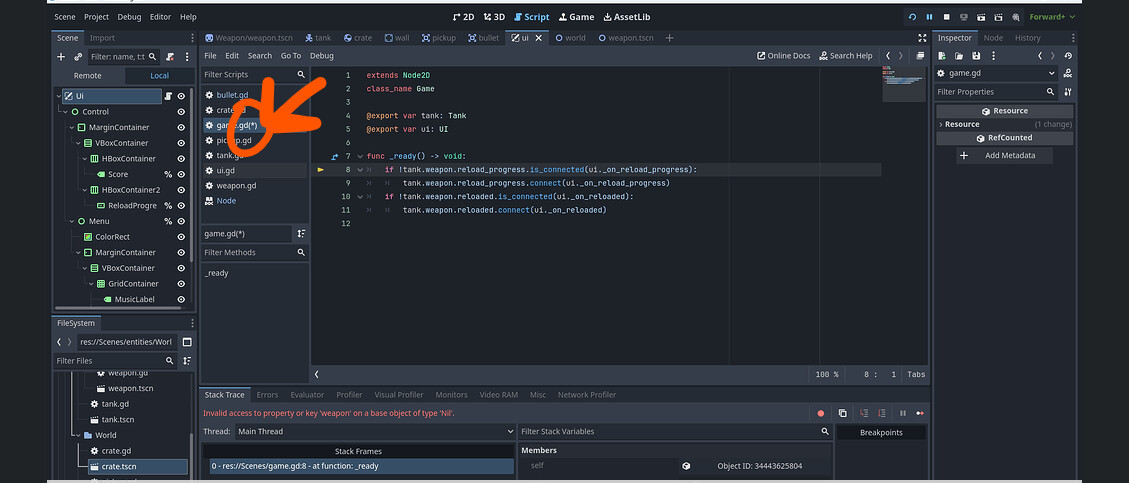Image resolution: width=1129 pixels, height=483 pixels.
Task: Click the unique name percent icon on Score
Action: point(168,174)
